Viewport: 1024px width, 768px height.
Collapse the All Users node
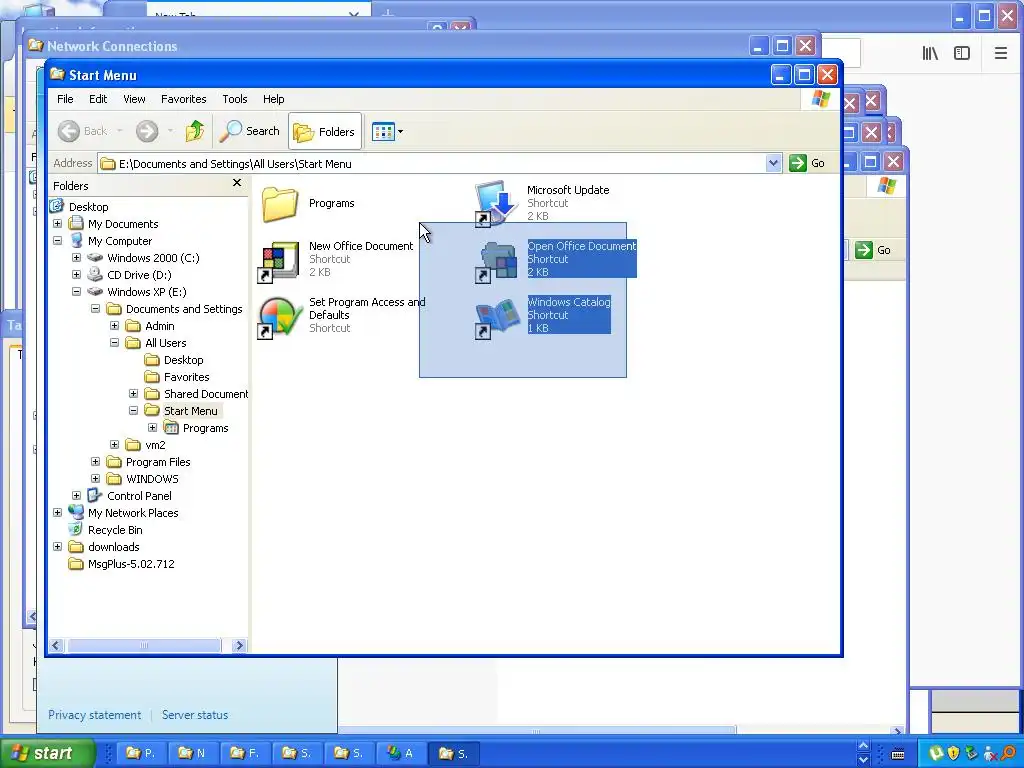(x=114, y=343)
